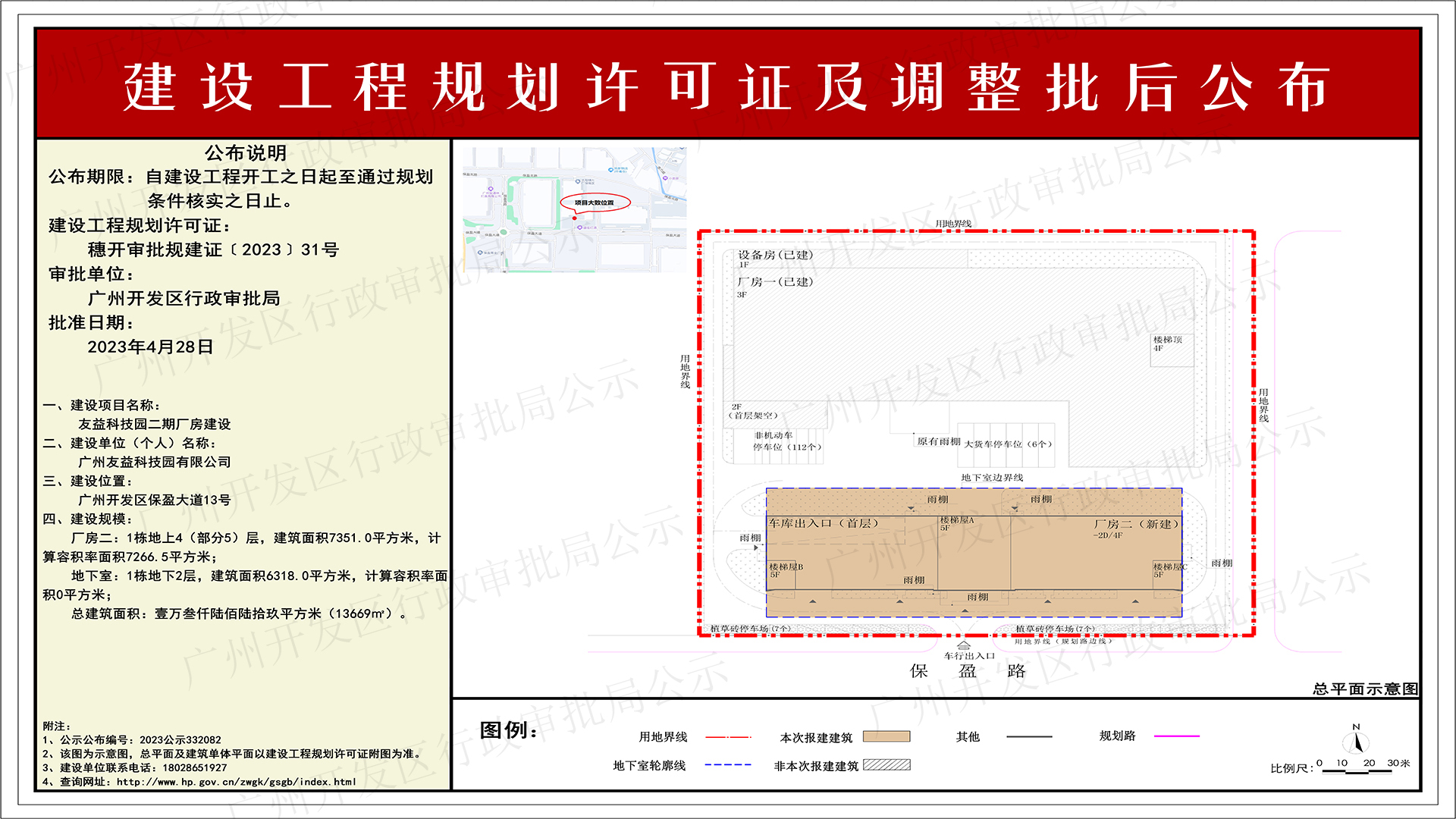Image resolution: width=1456 pixels, height=819 pixels.
Task: Click the red 项目大致位置 callout bubble
Action: coord(595,201)
